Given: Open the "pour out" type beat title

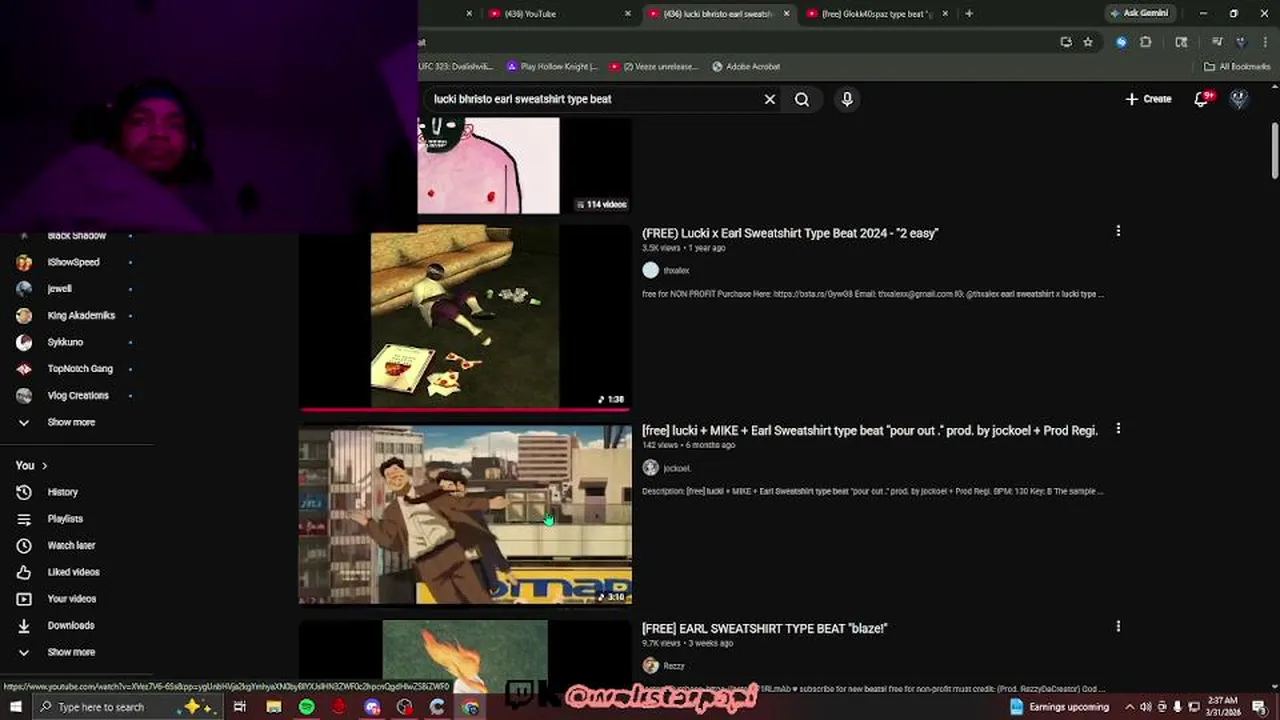Looking at the screenshot, I should (870, 430).
